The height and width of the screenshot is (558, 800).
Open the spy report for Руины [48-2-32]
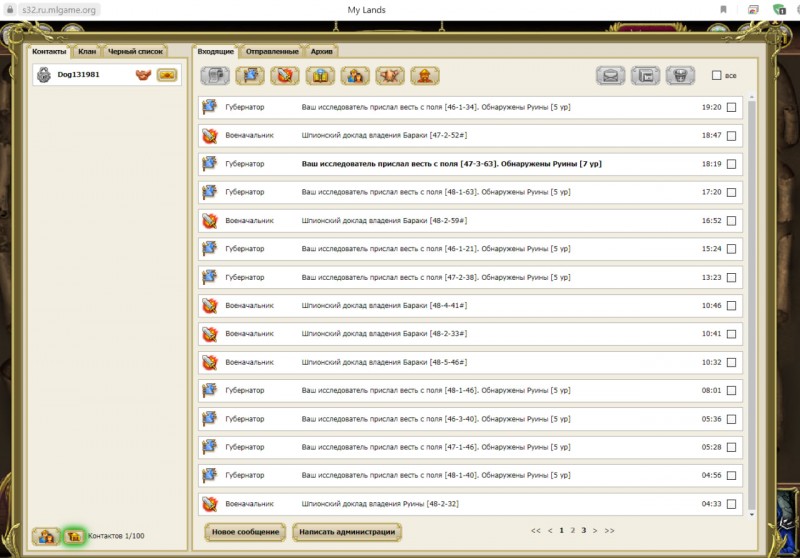pos(470,504)
